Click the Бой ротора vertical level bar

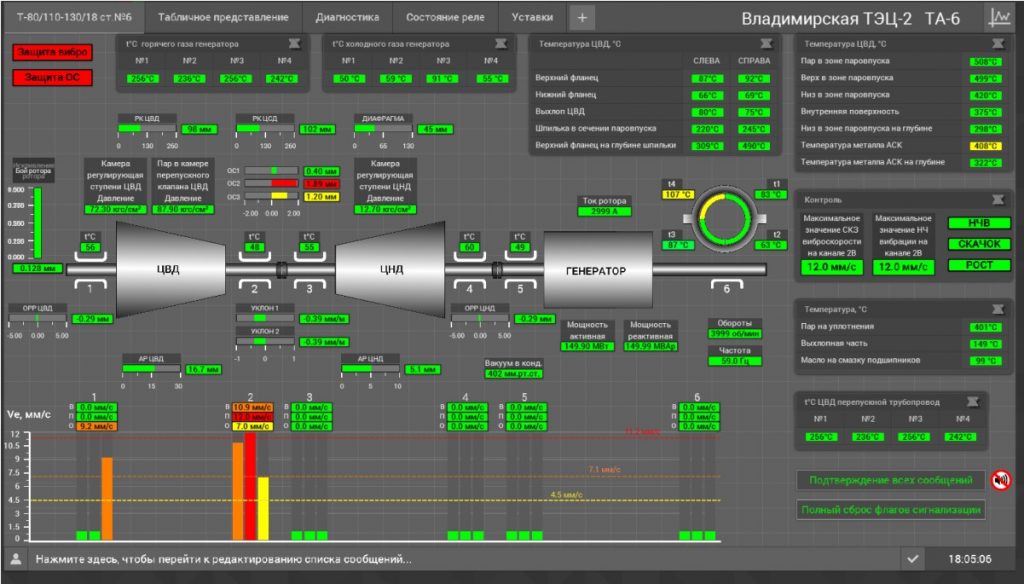coord(37,223)
